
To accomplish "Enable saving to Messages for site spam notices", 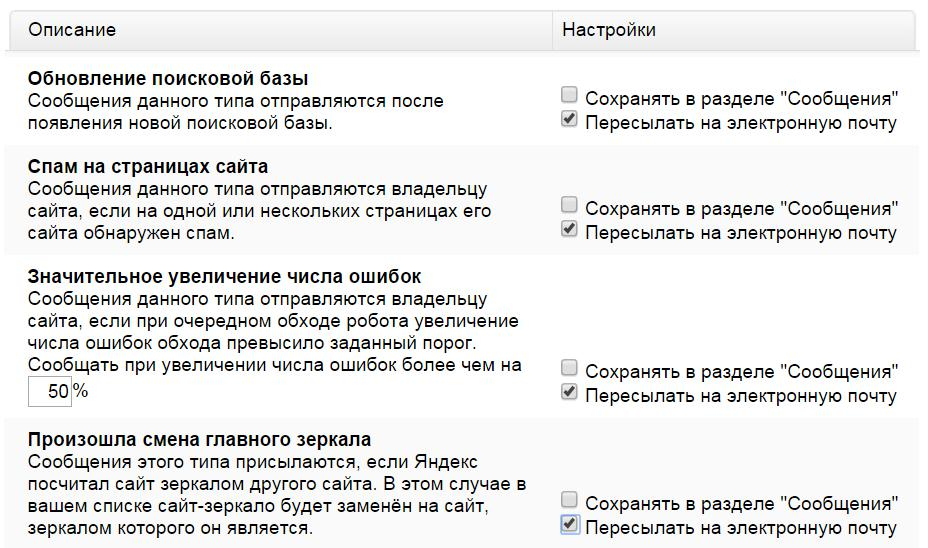I will [x=569, y=204].
